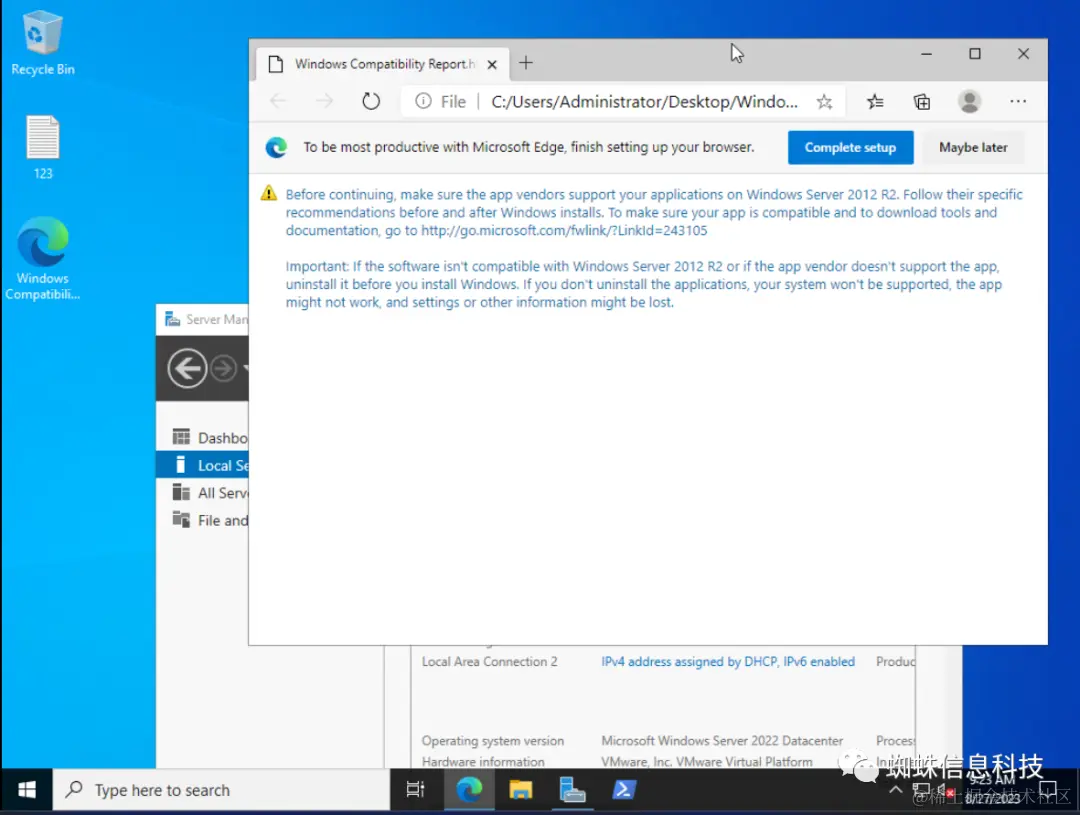This screenshot has height=815, width=1080.
Task: Click Local Area Connection 2 label
Action: [489, 661]
